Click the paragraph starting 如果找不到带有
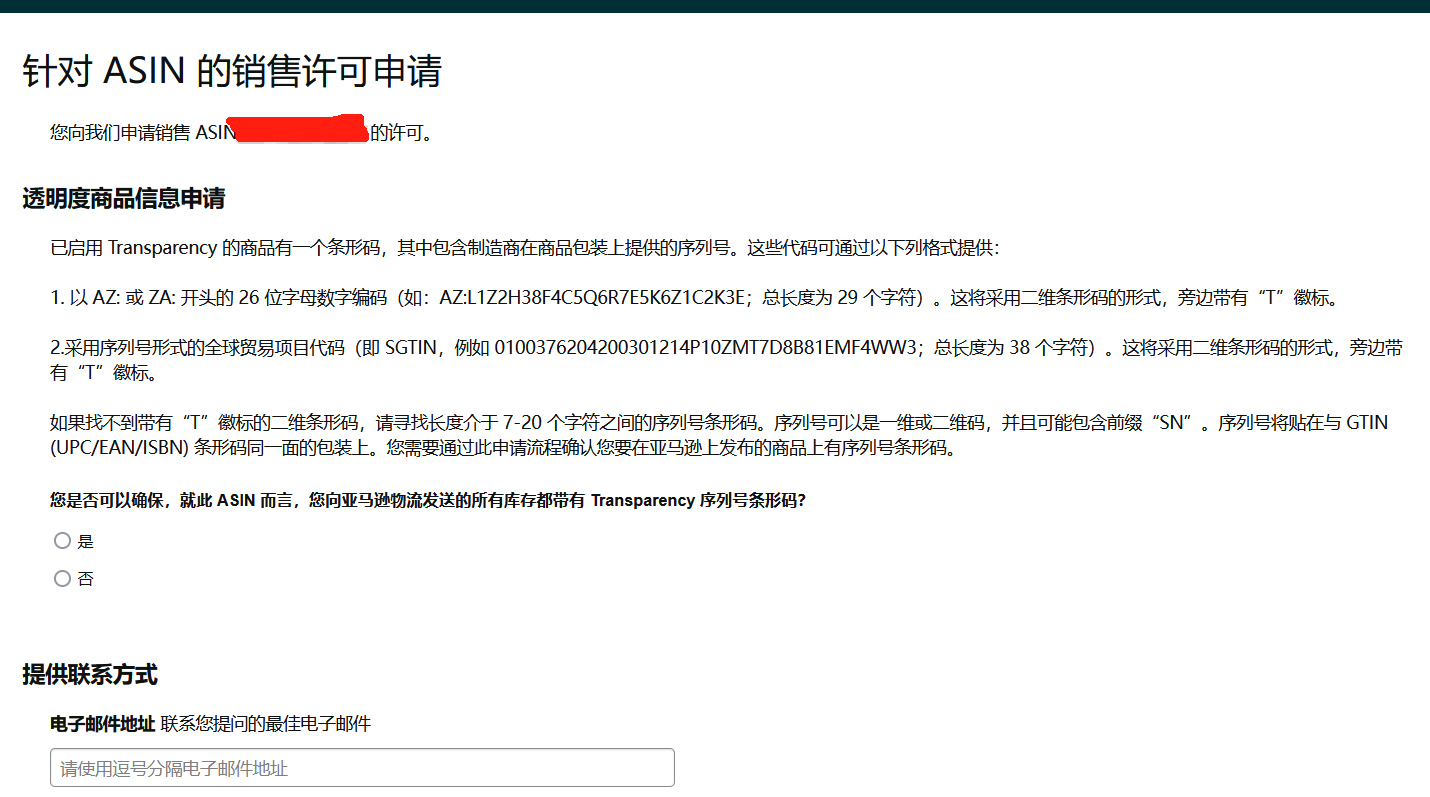 pyautogui.click(x=719, y=435)
